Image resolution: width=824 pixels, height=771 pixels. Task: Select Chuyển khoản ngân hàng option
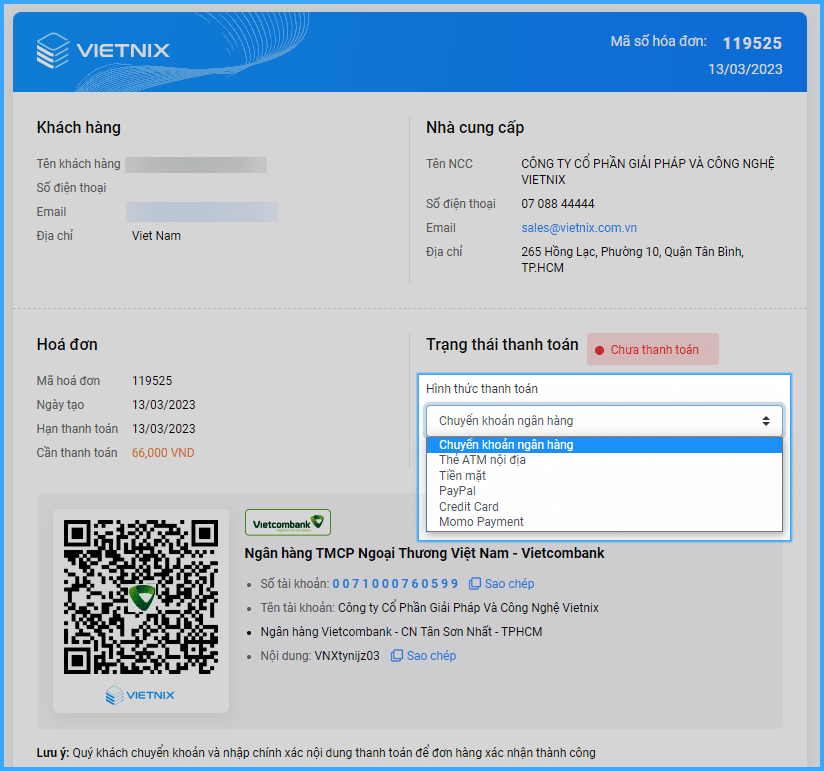(604, 445)
